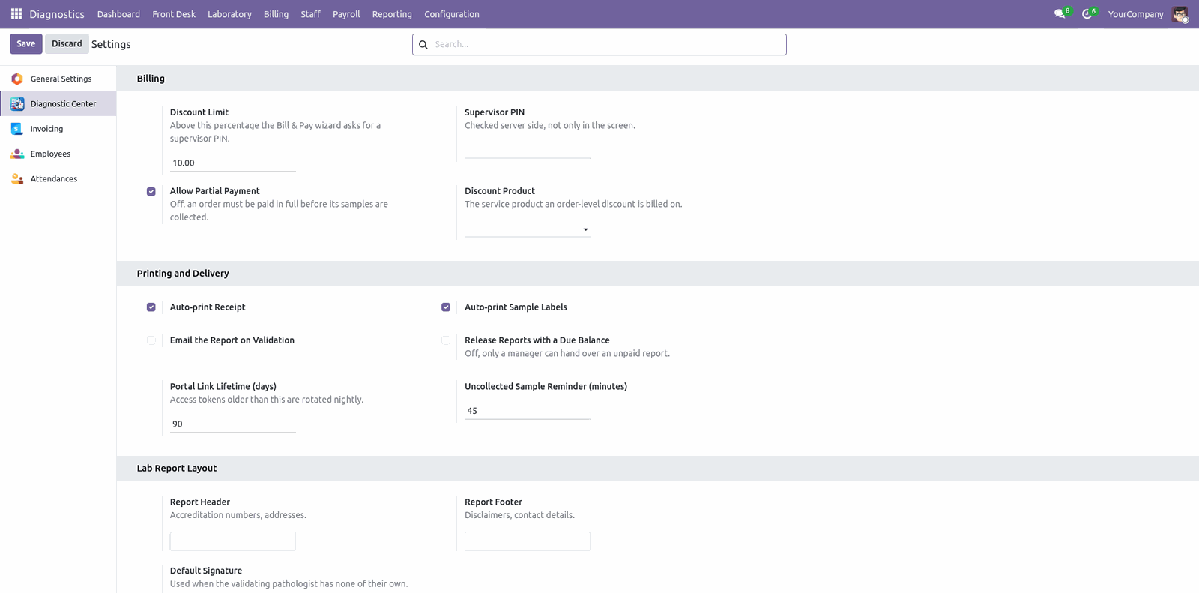The image size is (1199, 593).
Task: Open the Discount Product dropdown
Action: coord(528,230)
